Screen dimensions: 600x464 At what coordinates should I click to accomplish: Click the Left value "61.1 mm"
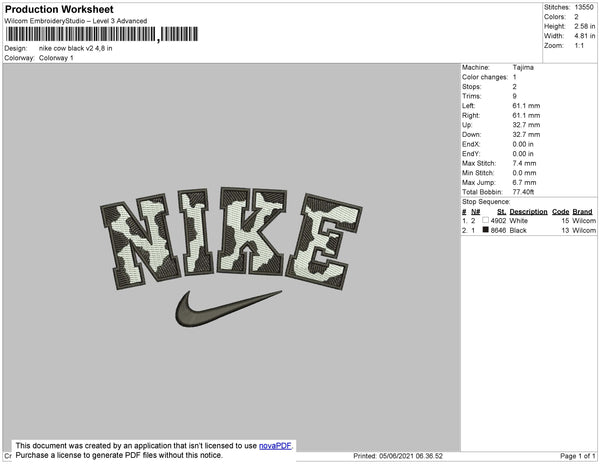[526, 106]
